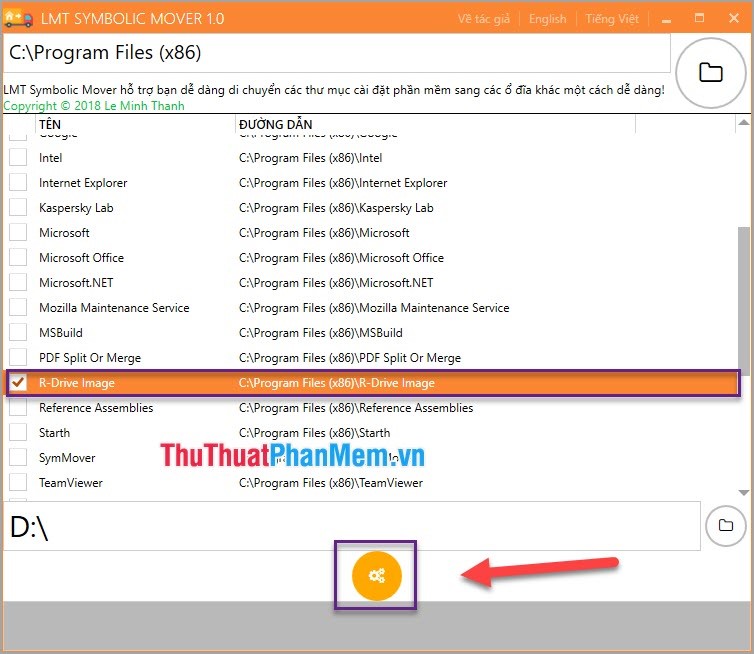Tick the Starth checkbox
The image size is (754, 654).
(x=18, y=432)
